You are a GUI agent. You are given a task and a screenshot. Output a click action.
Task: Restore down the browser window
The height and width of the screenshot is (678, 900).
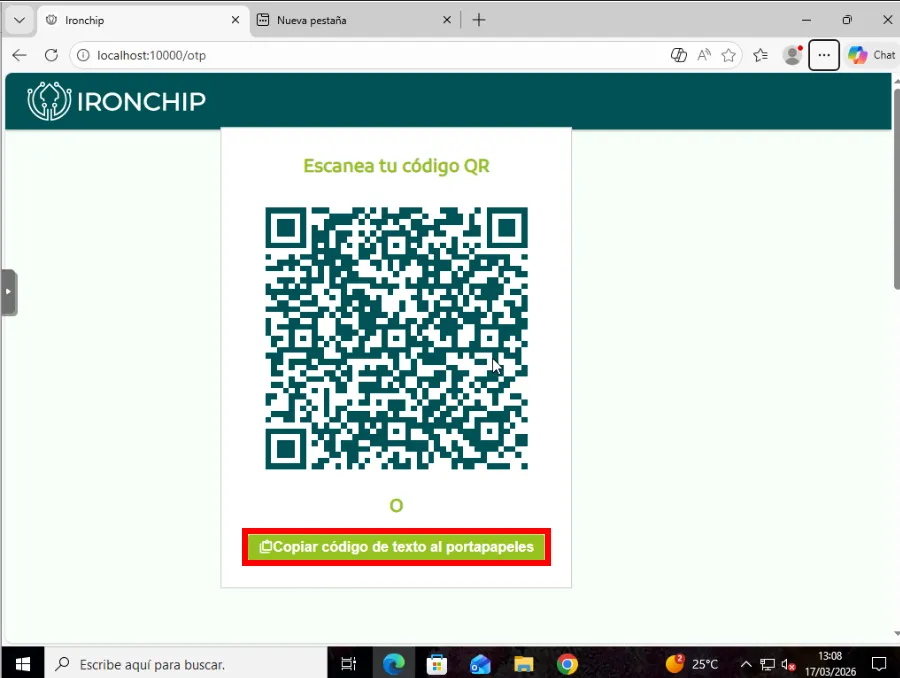click(x=847, y=20)
